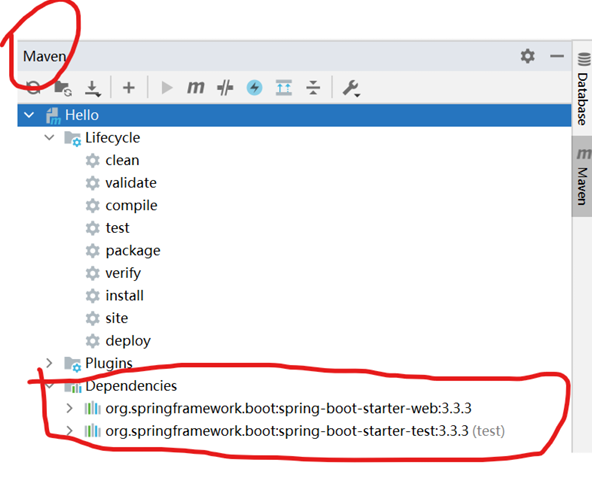
Task: Collapse all tree nodes icon
Action: click(313, 88)
